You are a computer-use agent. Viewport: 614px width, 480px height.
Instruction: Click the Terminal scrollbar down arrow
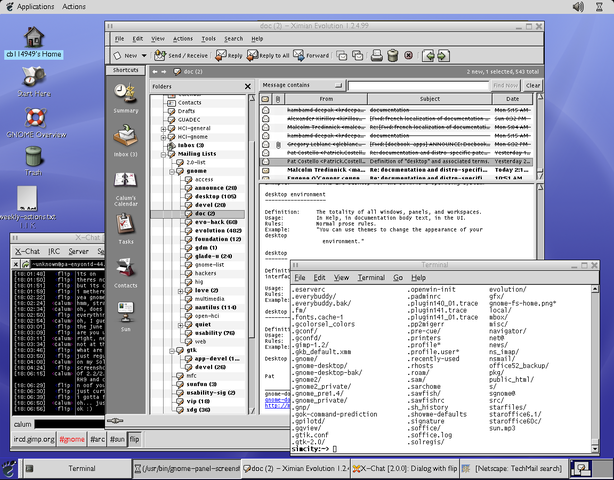point(595,449)
